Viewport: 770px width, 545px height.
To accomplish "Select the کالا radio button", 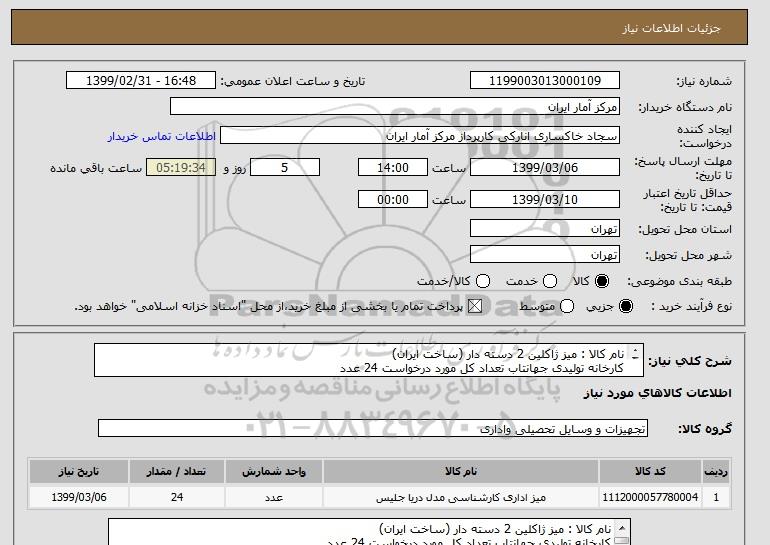I will click(602, 281).
